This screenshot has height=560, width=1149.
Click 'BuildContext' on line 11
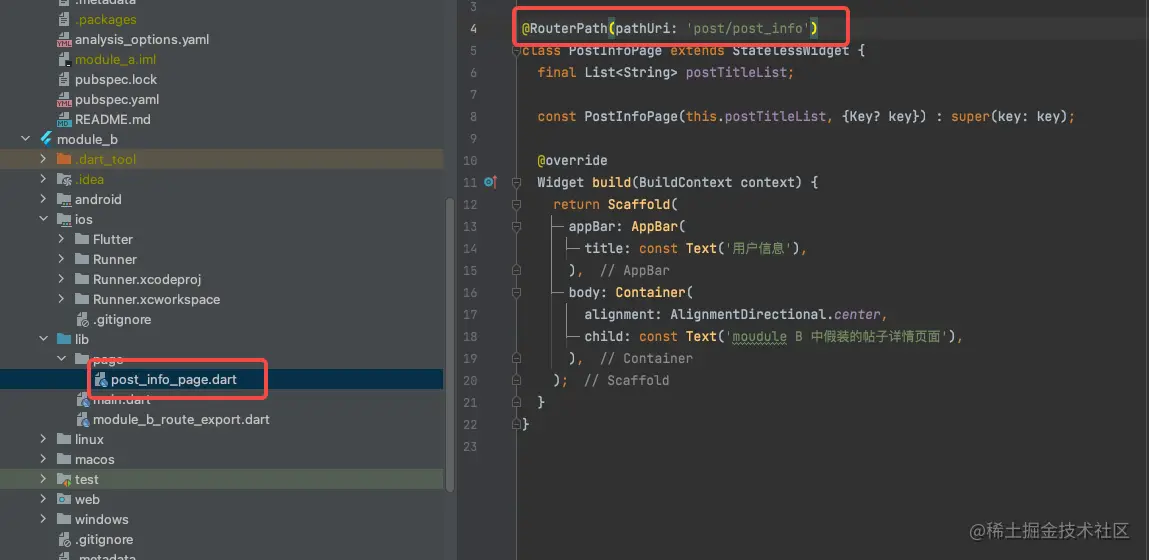pyautogui.click(x=685, y=183)
